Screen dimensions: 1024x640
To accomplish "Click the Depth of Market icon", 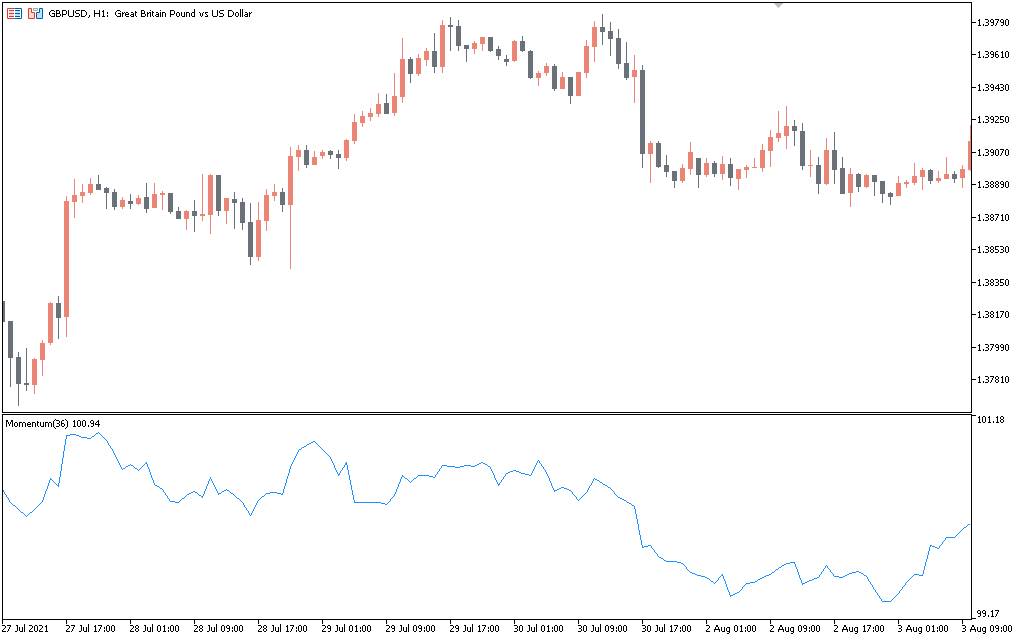I will pyautogui.click(x=35, y=14).
